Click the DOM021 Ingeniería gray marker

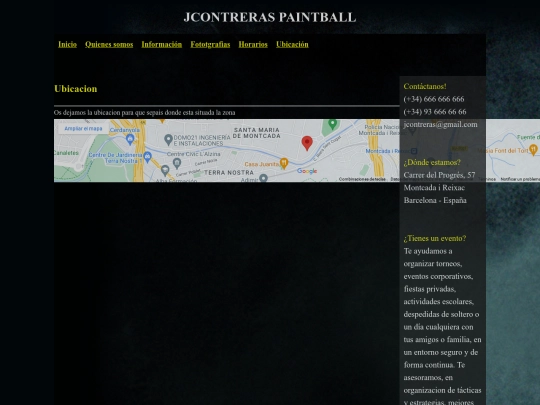(168, 139)
